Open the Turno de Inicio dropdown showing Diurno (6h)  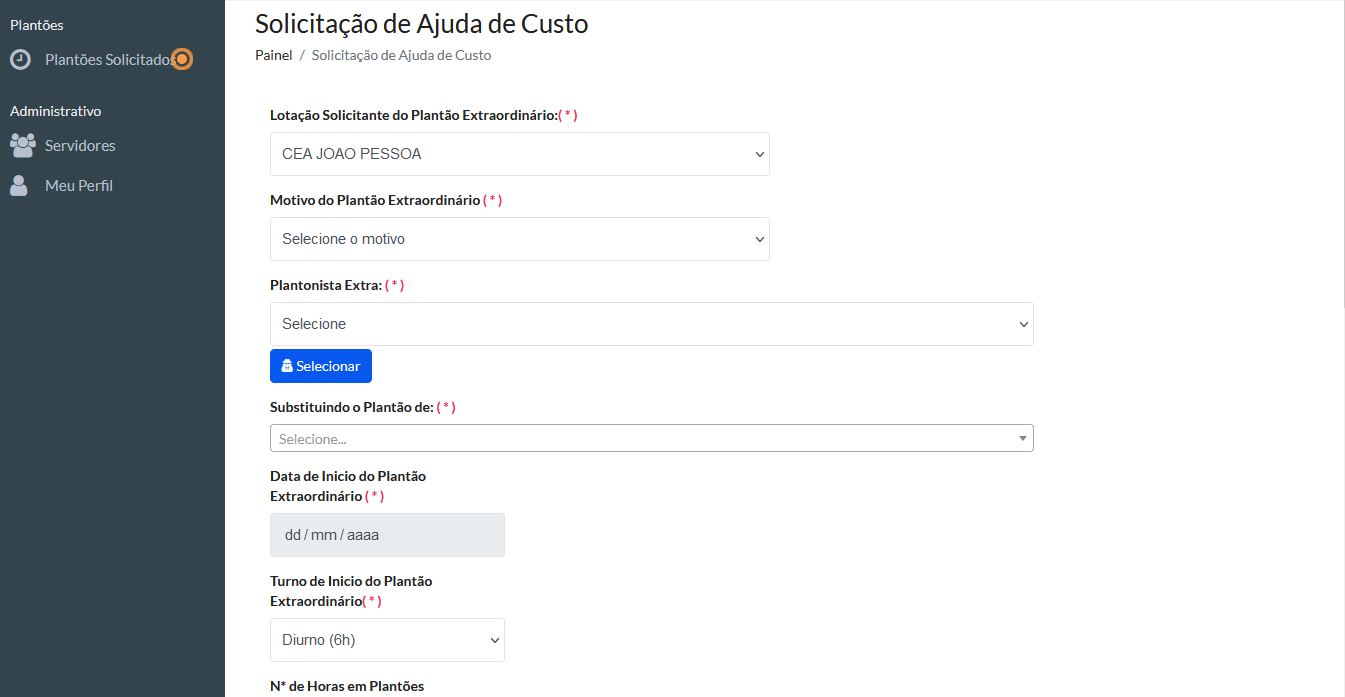click(387, 640)
